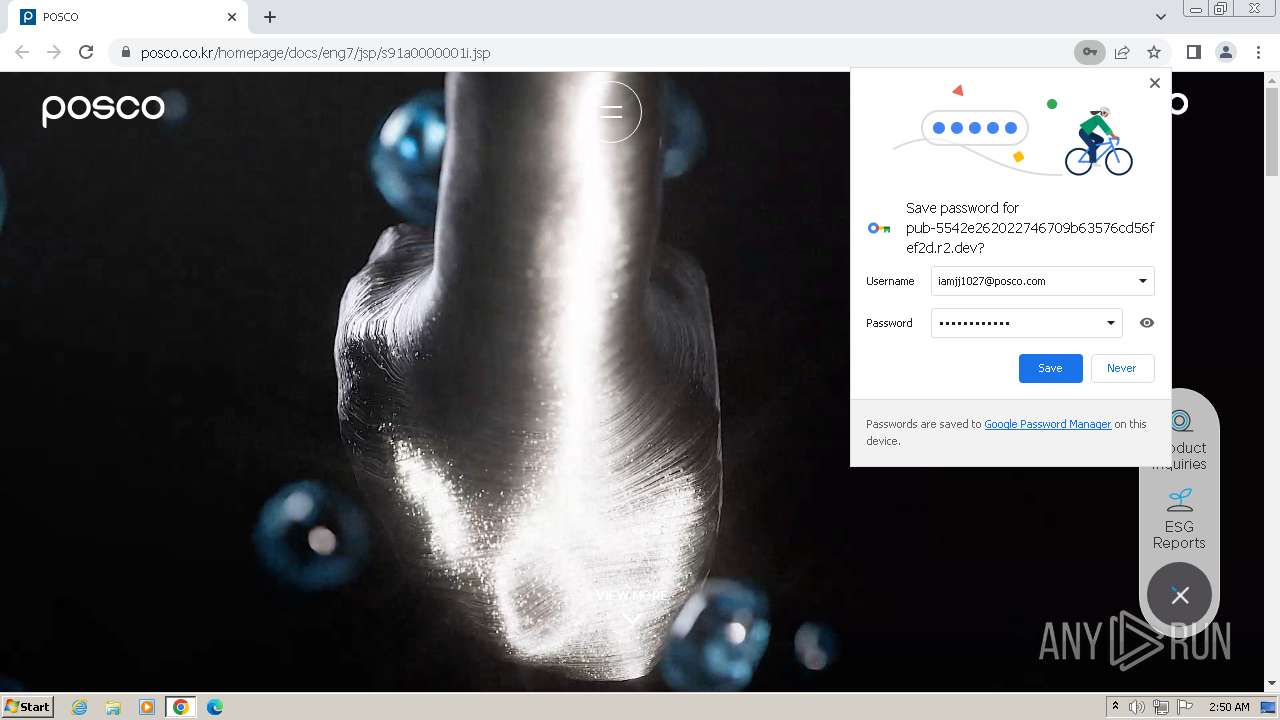This screenshot has height=720, width=1280.
Task: Expand the Username dropdown arrow
Action: tap(1142, 281)
